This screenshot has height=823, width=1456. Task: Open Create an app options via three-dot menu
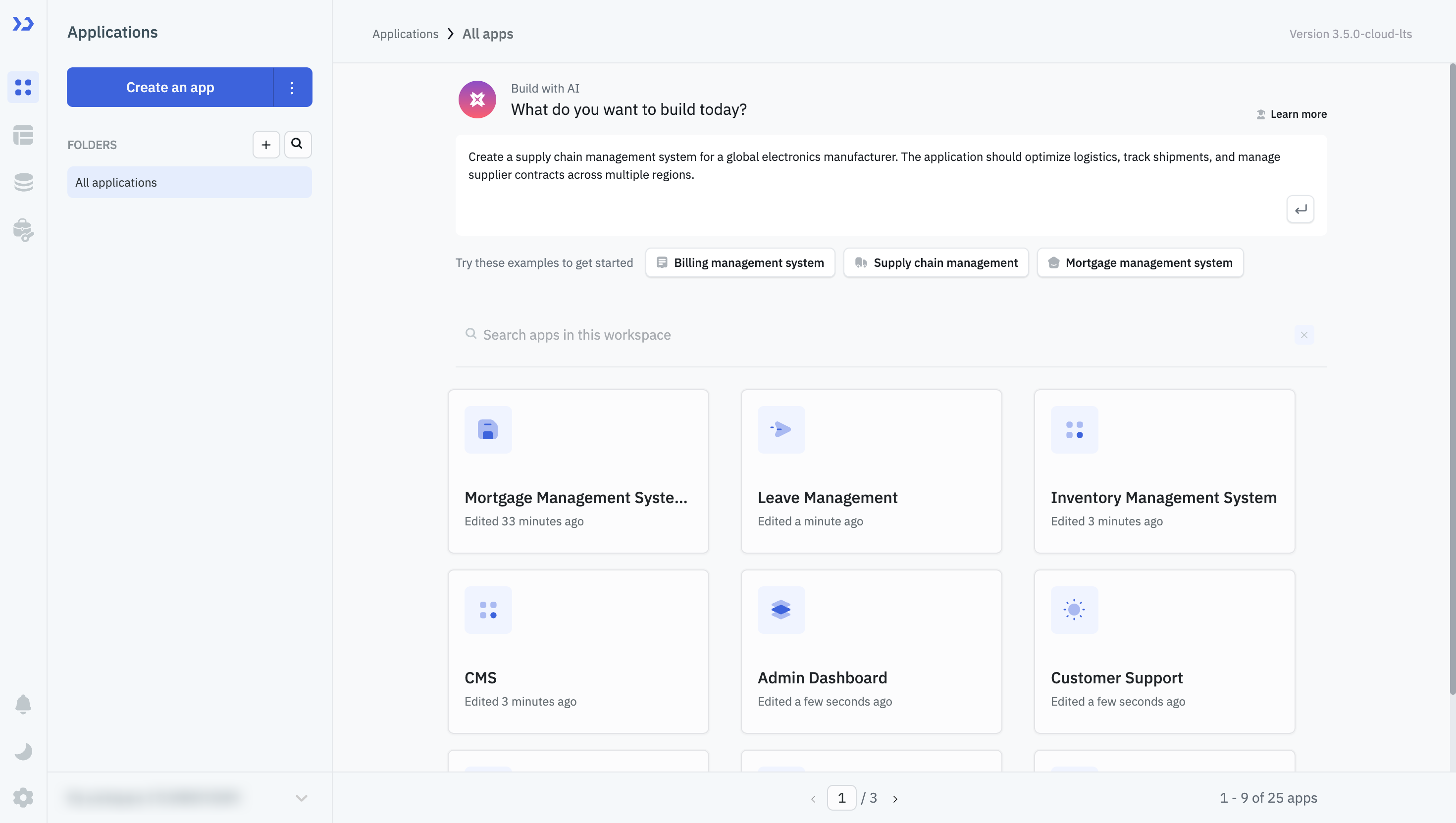[x=292, y=87]
